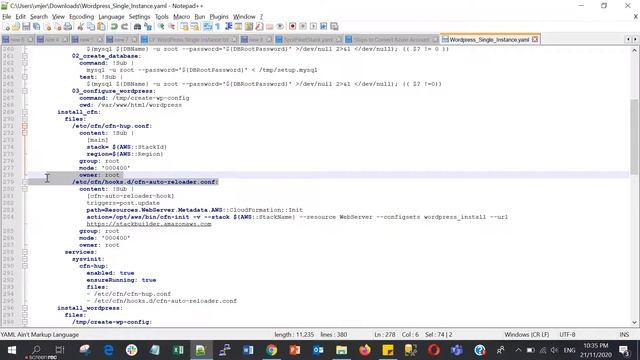Open Chrome from the taskbar
Viewport: 640px width, 360px height.
point(271,350)
